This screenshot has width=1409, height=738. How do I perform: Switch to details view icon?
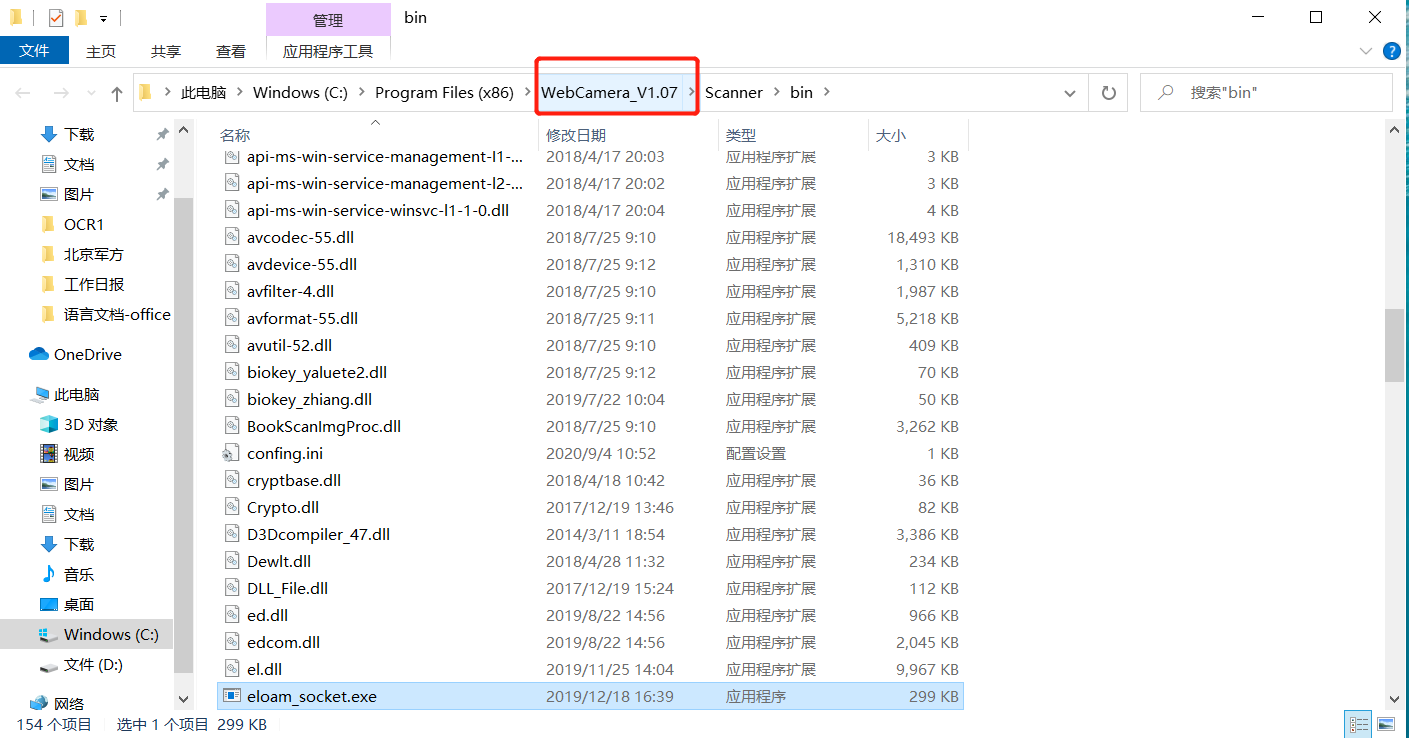(1359, 724)
